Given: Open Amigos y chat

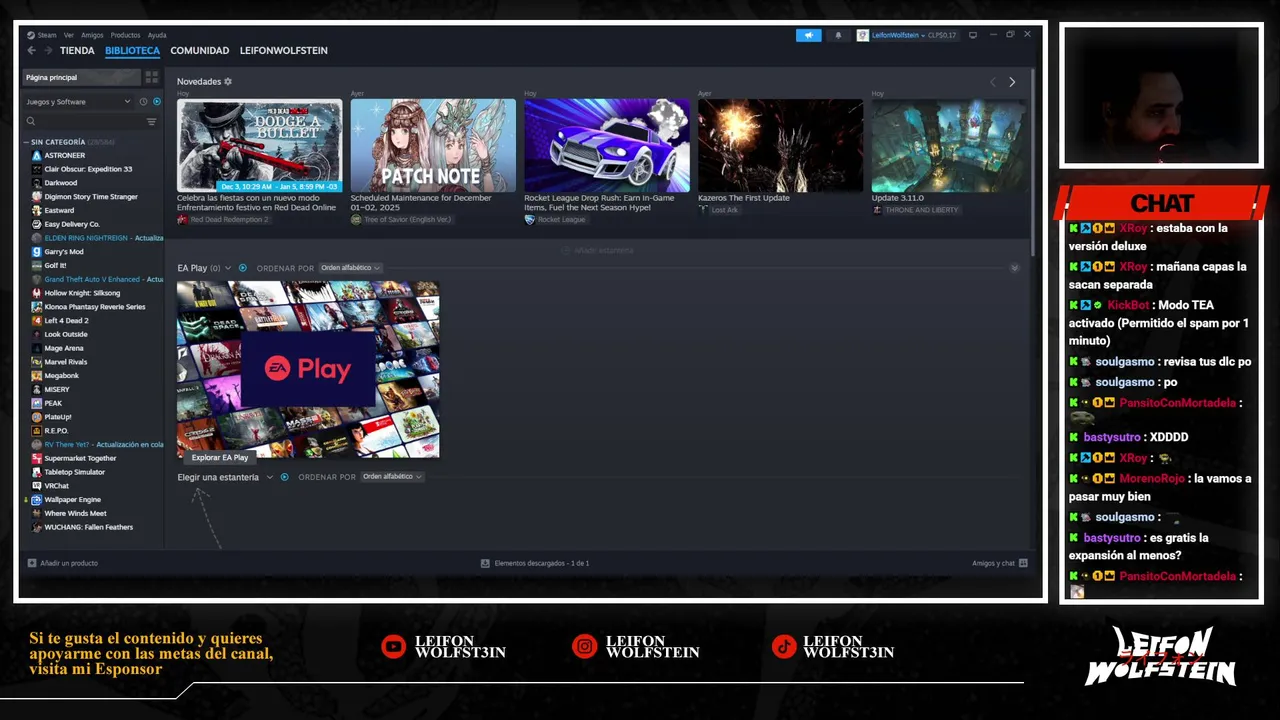Looking at the screenshot, I should point(1000,563).
